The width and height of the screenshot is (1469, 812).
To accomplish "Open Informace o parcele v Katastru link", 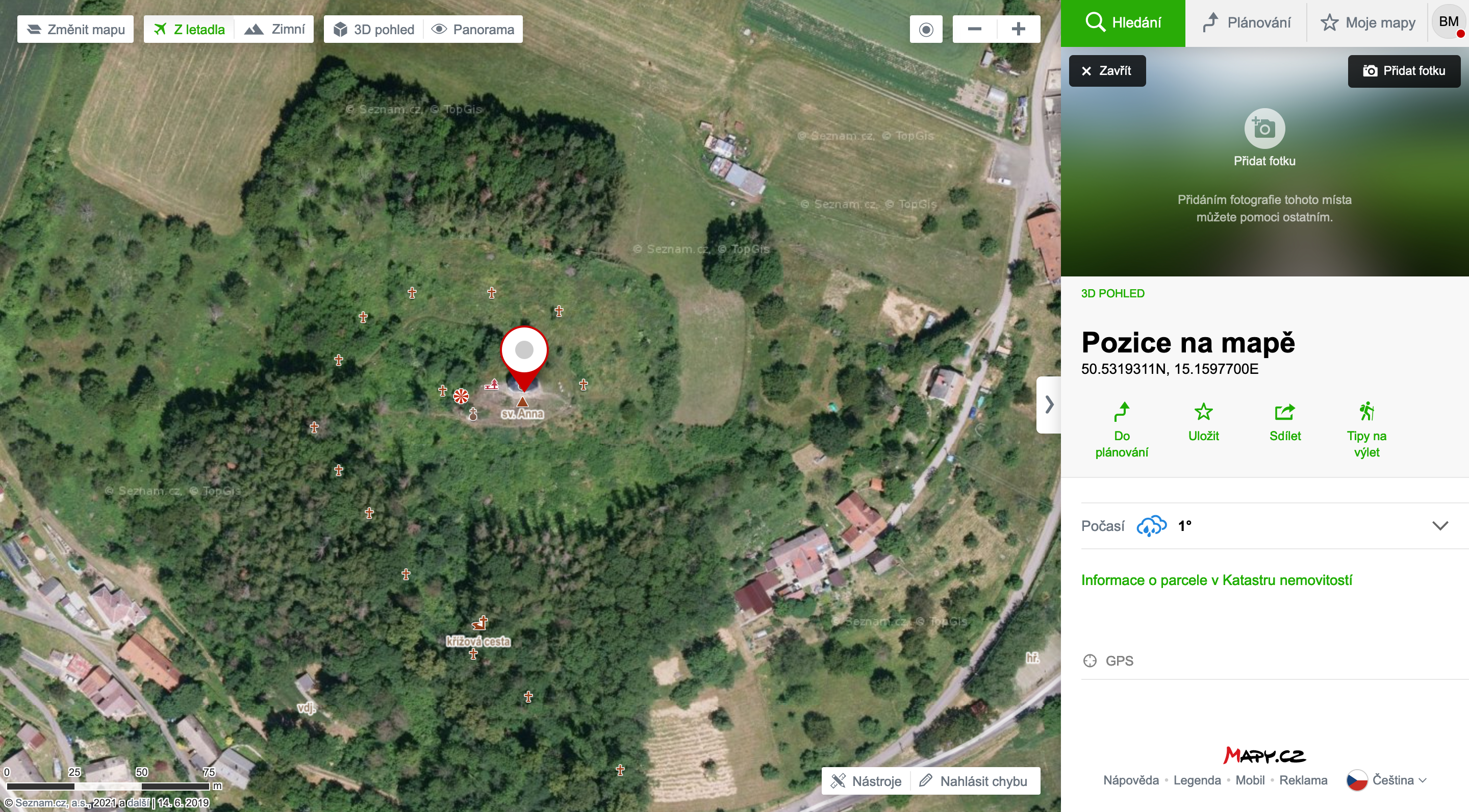I will [1217, 580].
